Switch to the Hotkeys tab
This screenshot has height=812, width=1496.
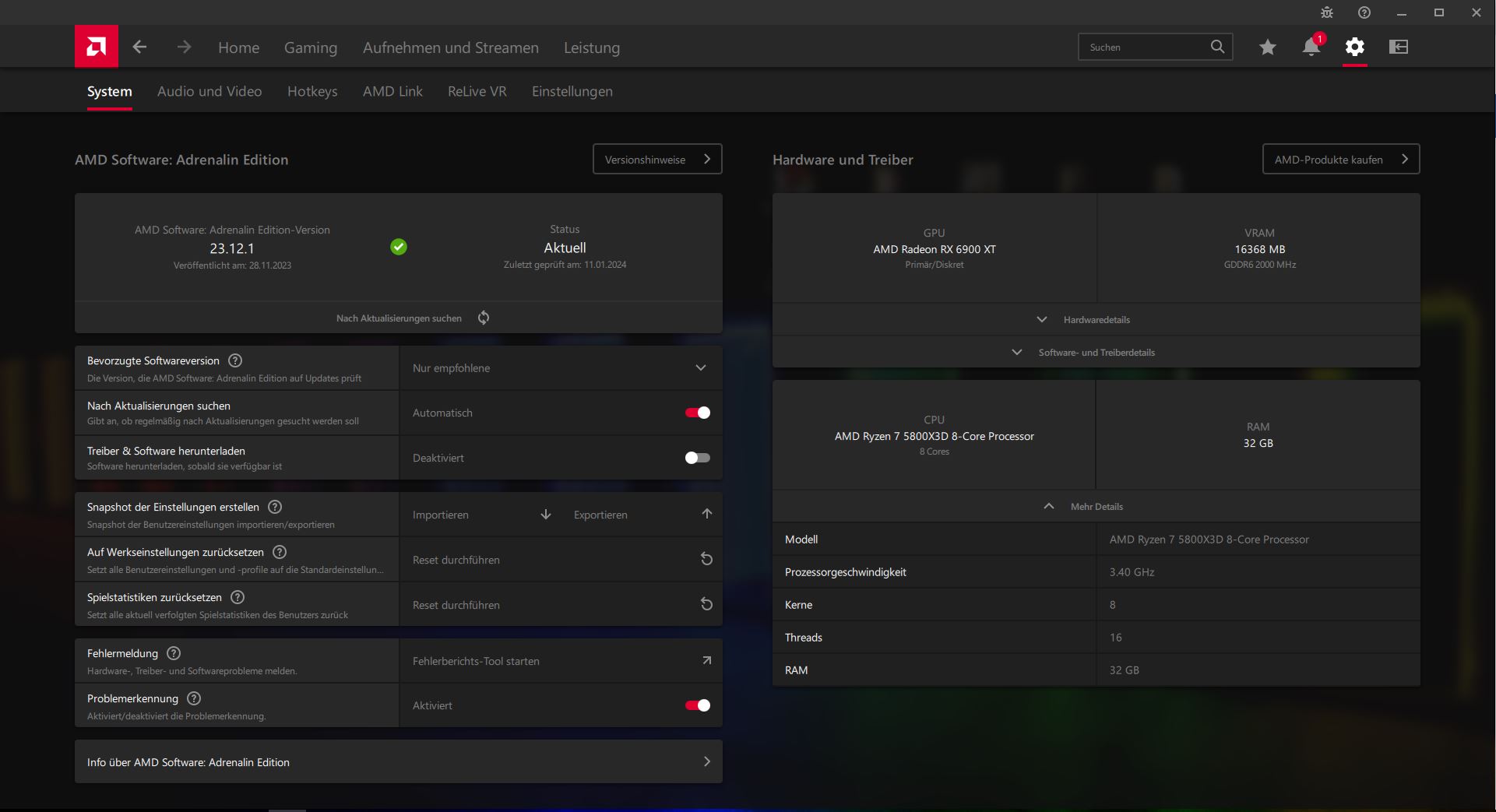click(x=312, y=91)
